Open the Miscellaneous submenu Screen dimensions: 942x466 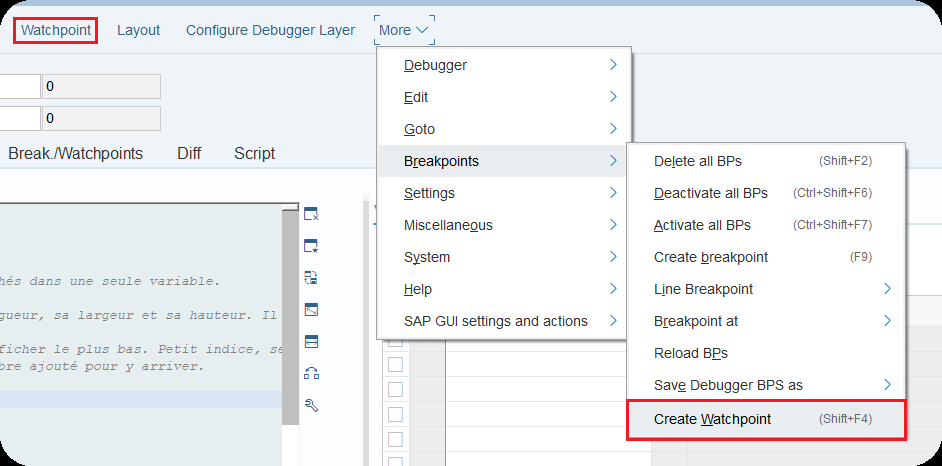pyautogui.click(x=503, y=225)
